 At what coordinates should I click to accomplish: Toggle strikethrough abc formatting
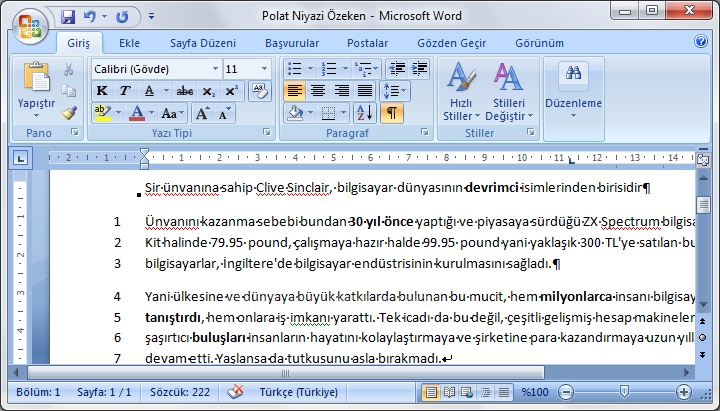pos(185,91)
